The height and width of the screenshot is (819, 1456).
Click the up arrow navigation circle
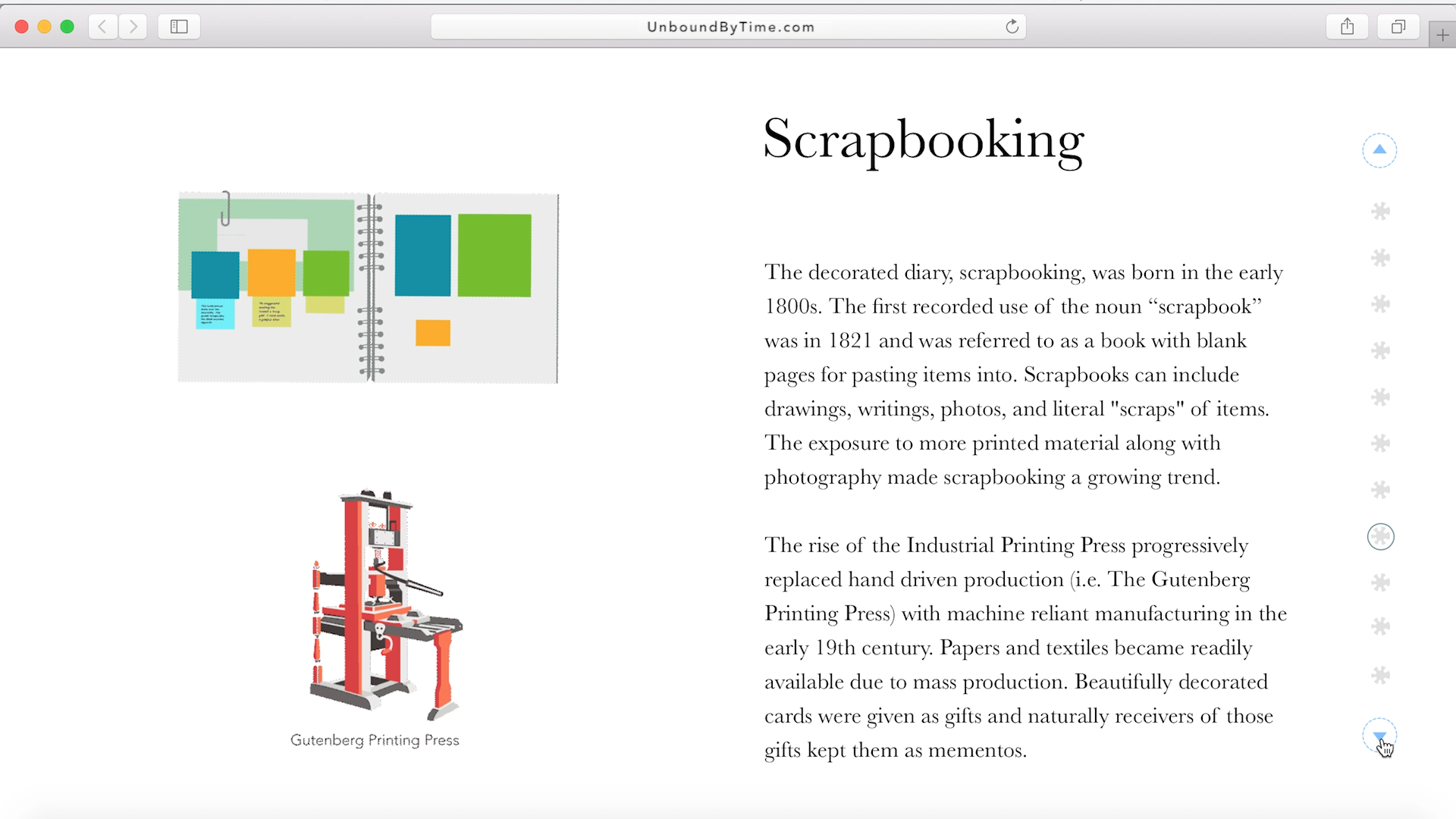pyautogui.click(x=1379, y=150)
